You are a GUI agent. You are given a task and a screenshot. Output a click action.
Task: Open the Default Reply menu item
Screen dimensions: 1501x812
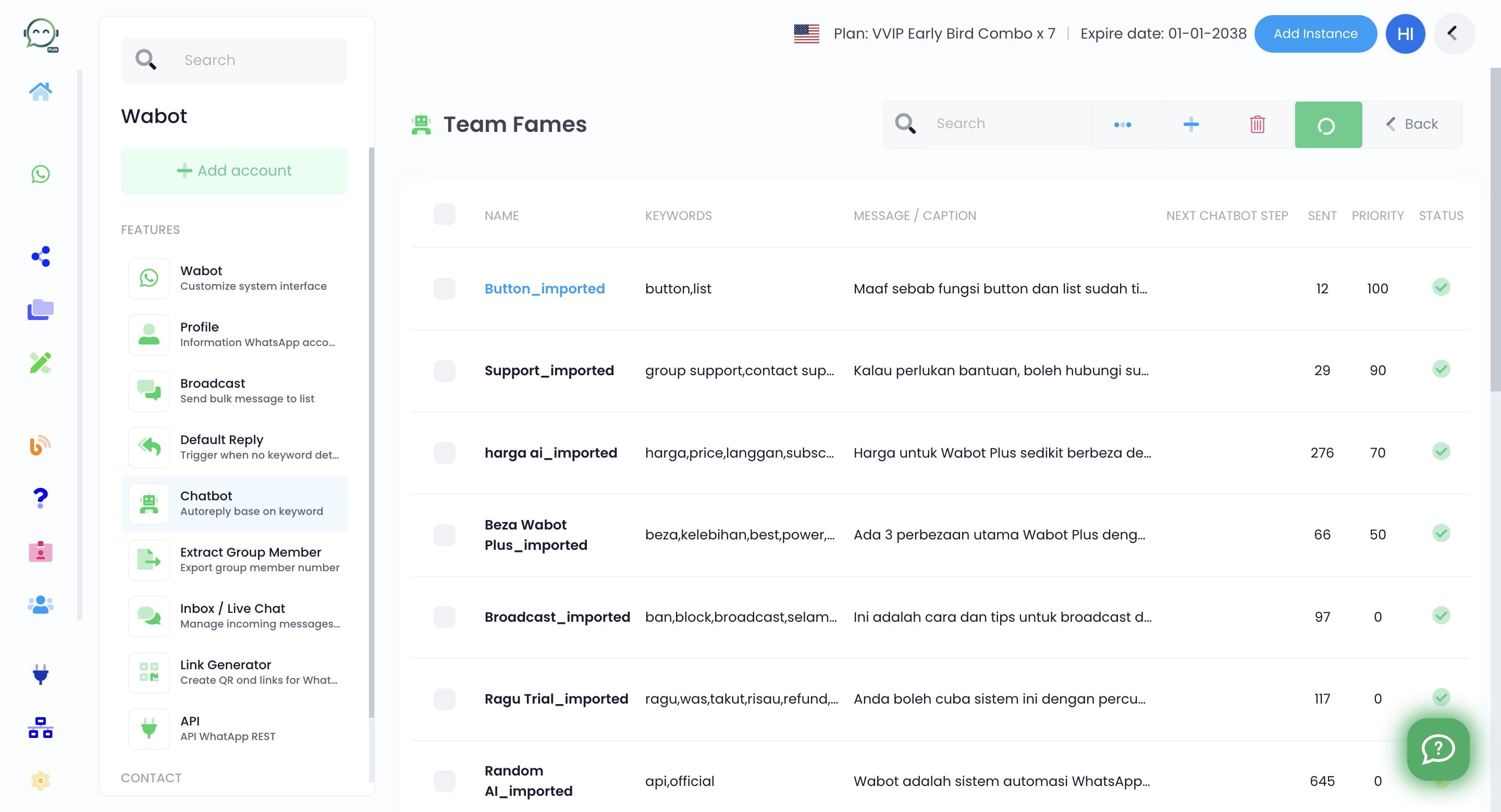tap(234, 447)
